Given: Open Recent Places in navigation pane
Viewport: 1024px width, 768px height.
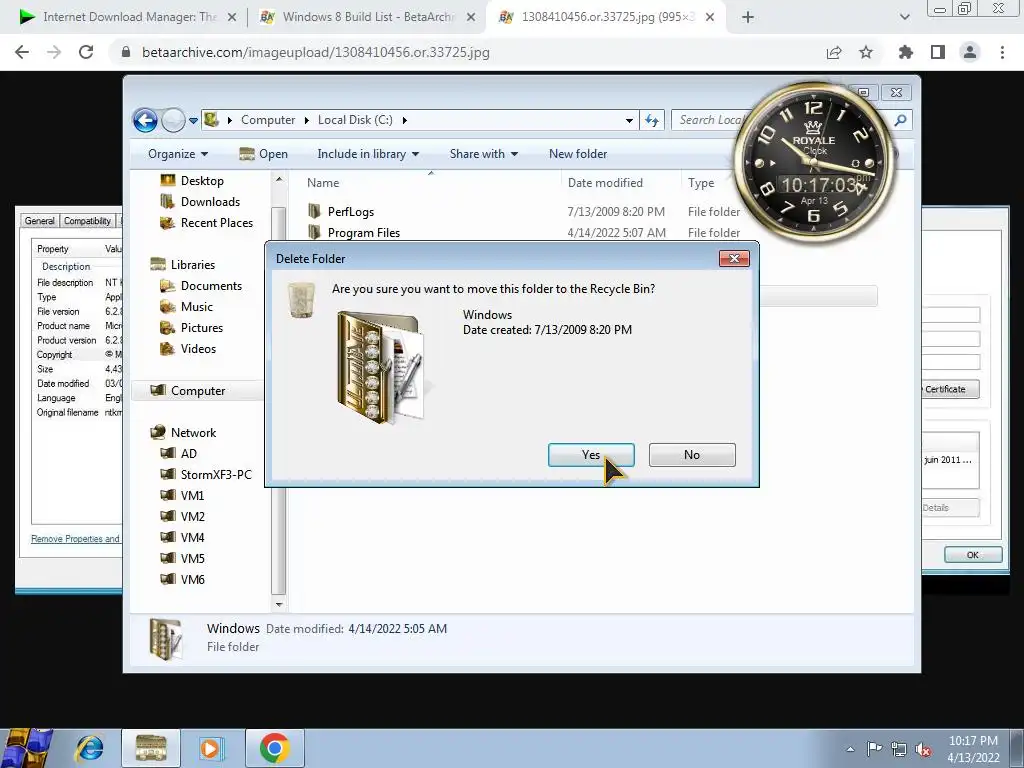Looking at the screenshot, I should [x=216, y=223].
